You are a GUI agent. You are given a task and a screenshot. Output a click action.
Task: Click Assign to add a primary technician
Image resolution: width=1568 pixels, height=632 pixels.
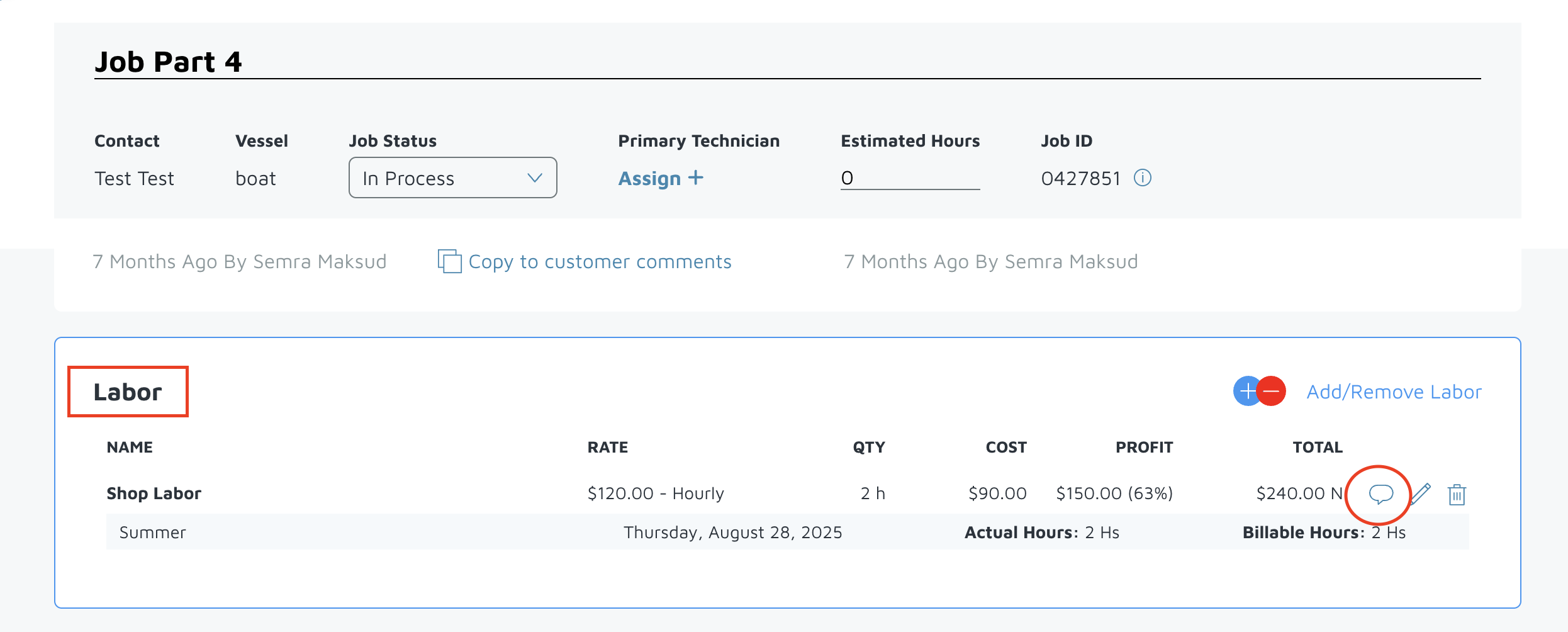661,179
